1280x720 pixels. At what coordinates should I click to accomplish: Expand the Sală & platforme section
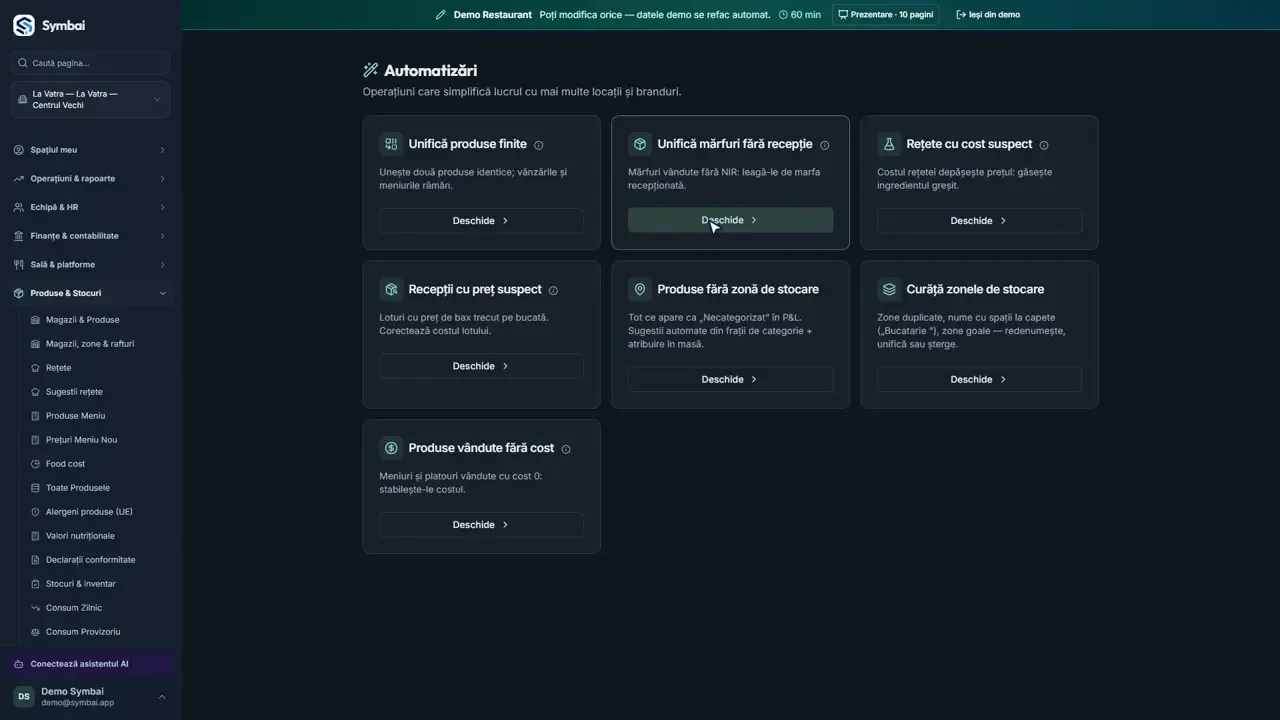[x=90, y=265]
